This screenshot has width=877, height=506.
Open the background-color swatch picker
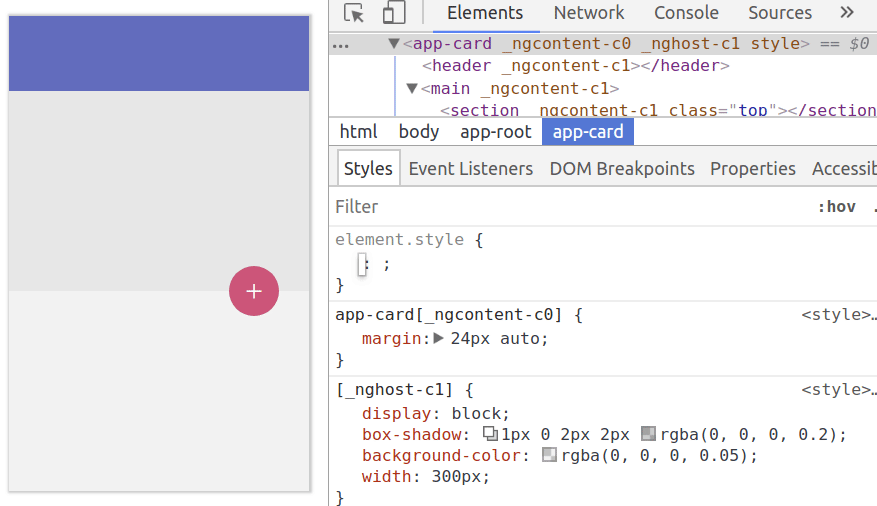(x=549, y=455)
